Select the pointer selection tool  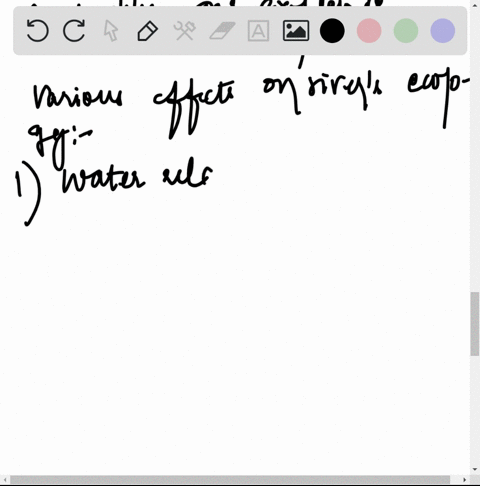tap(111, 31)
